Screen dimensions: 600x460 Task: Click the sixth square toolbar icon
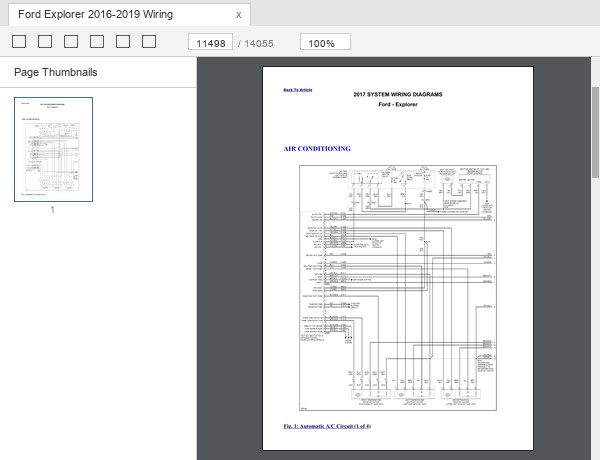click(149, 42)
